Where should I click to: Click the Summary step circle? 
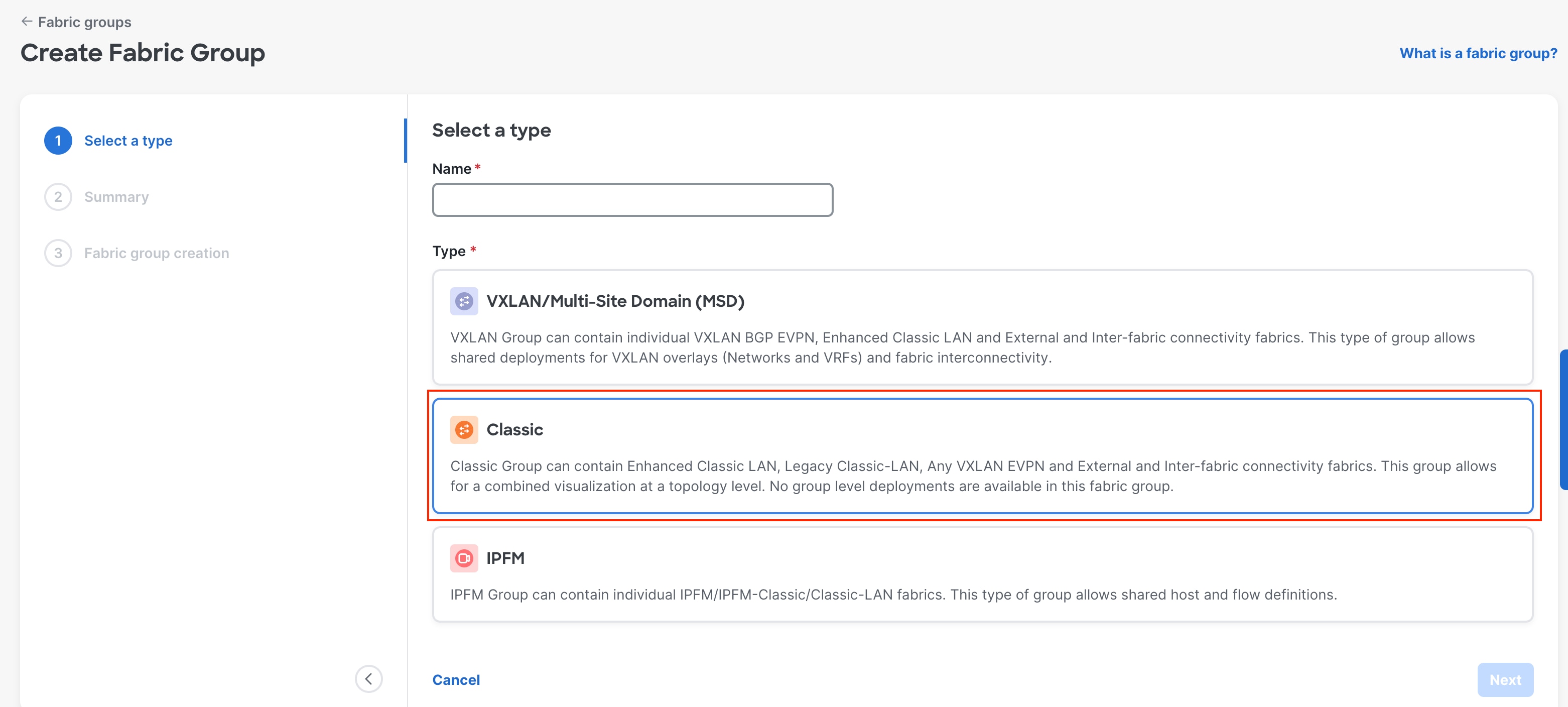coord(58,196)
